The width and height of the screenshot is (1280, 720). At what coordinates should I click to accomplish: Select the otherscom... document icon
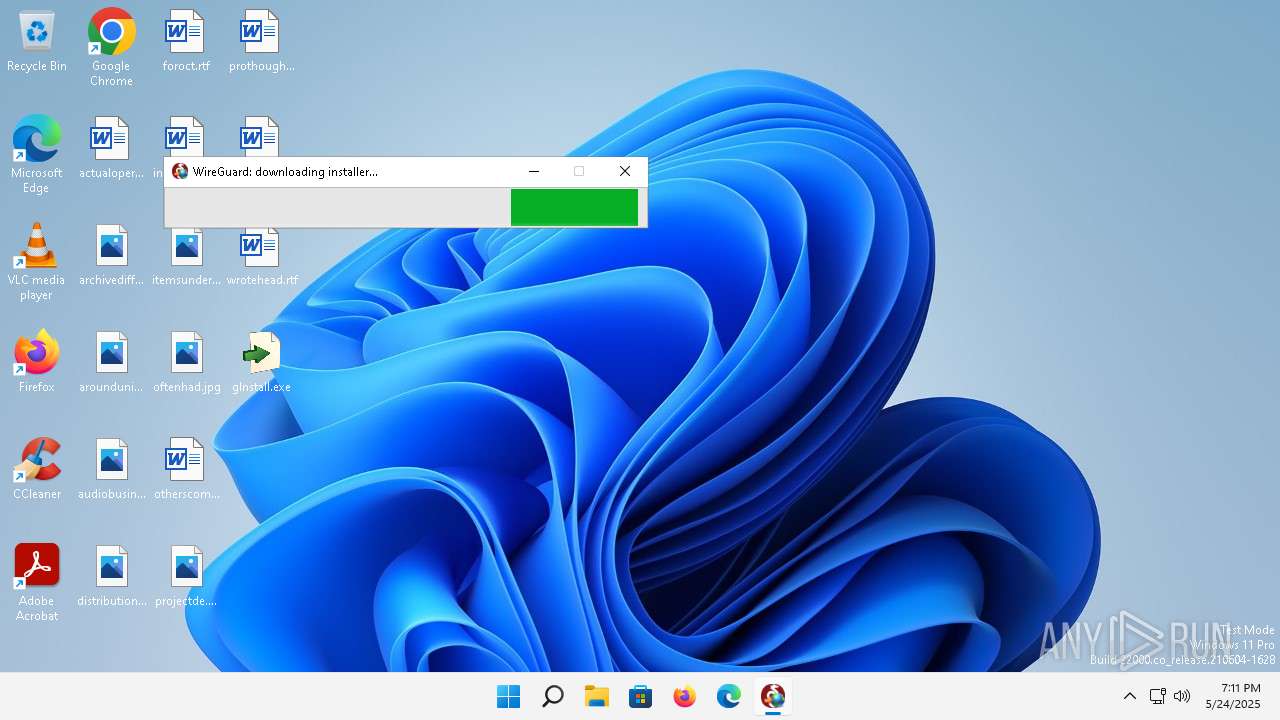(186, 469)
